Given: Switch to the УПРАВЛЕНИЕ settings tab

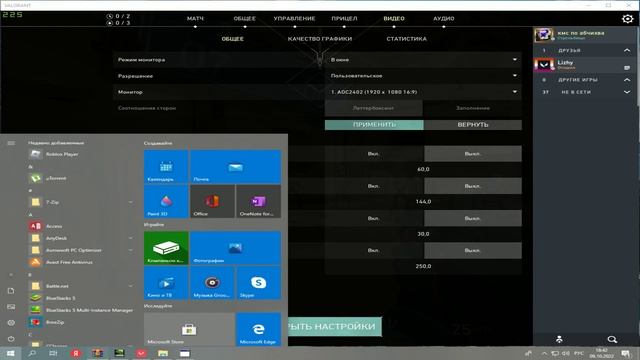Looking at the screenshot, I should point(294,19).
